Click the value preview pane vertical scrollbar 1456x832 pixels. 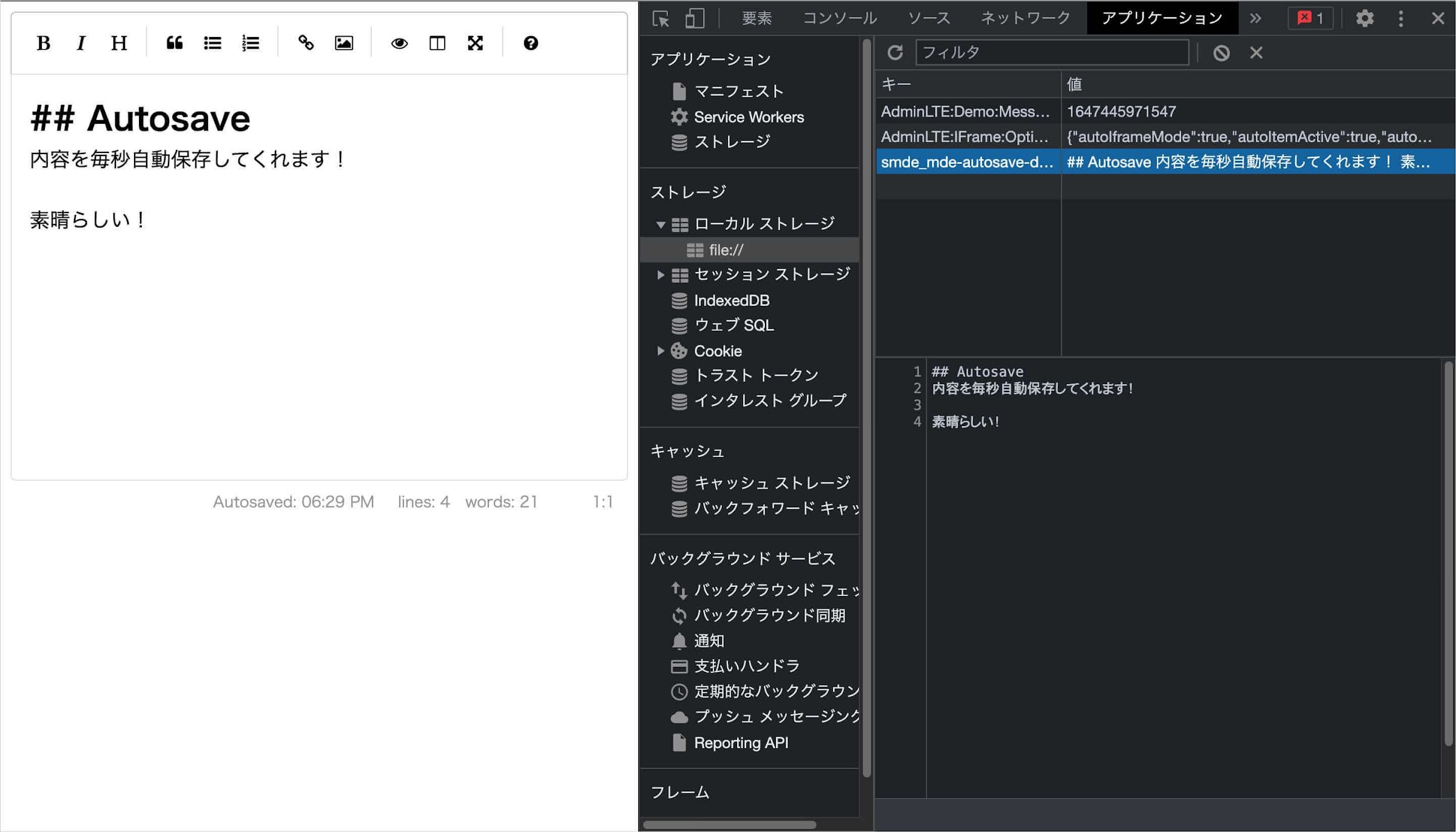pyautogui.click(x=1449, y=554)
